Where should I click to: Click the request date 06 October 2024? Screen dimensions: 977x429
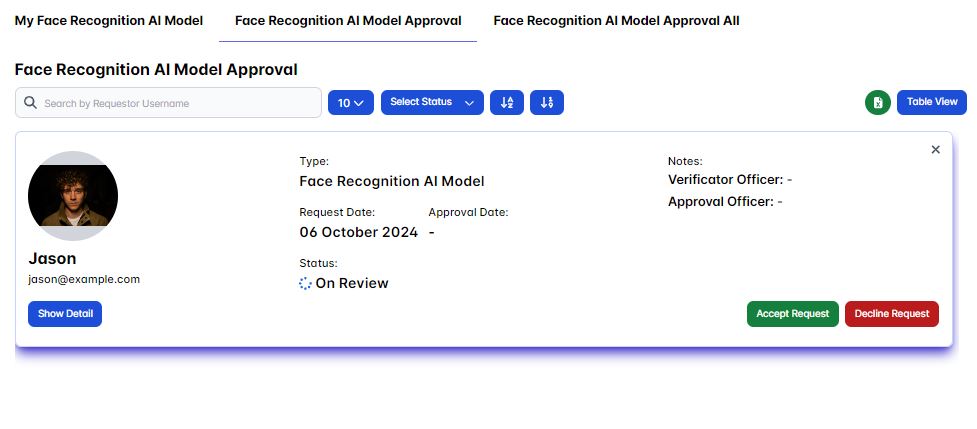point(359,232)
